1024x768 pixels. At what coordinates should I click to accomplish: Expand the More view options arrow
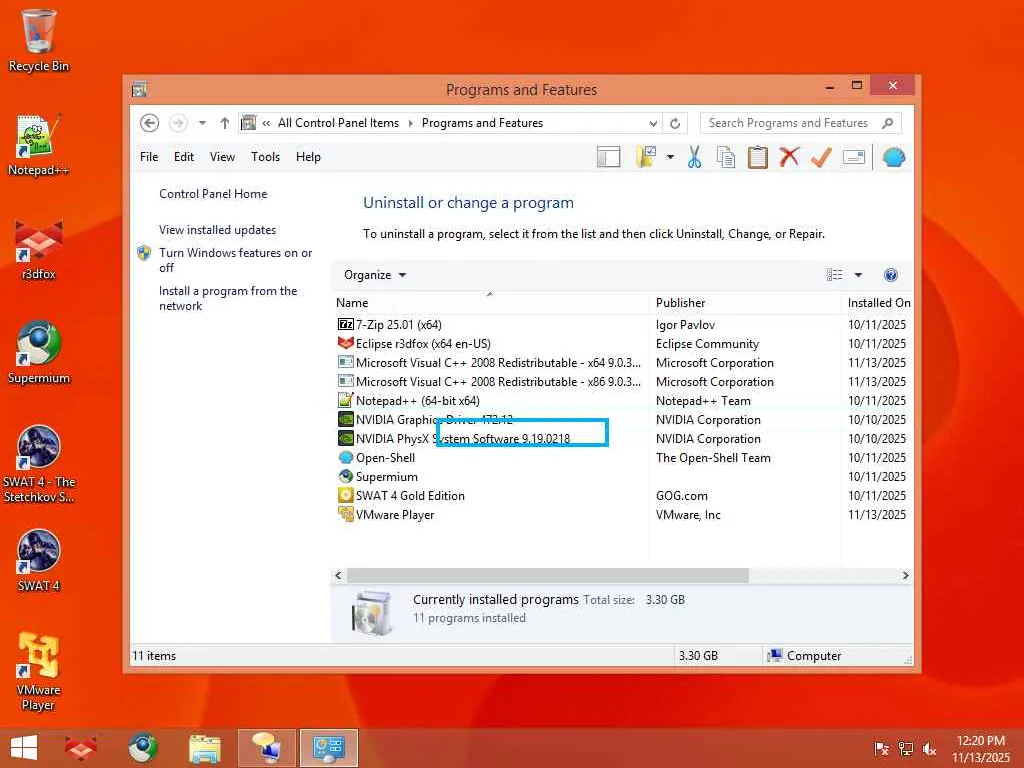coord(858,275)
